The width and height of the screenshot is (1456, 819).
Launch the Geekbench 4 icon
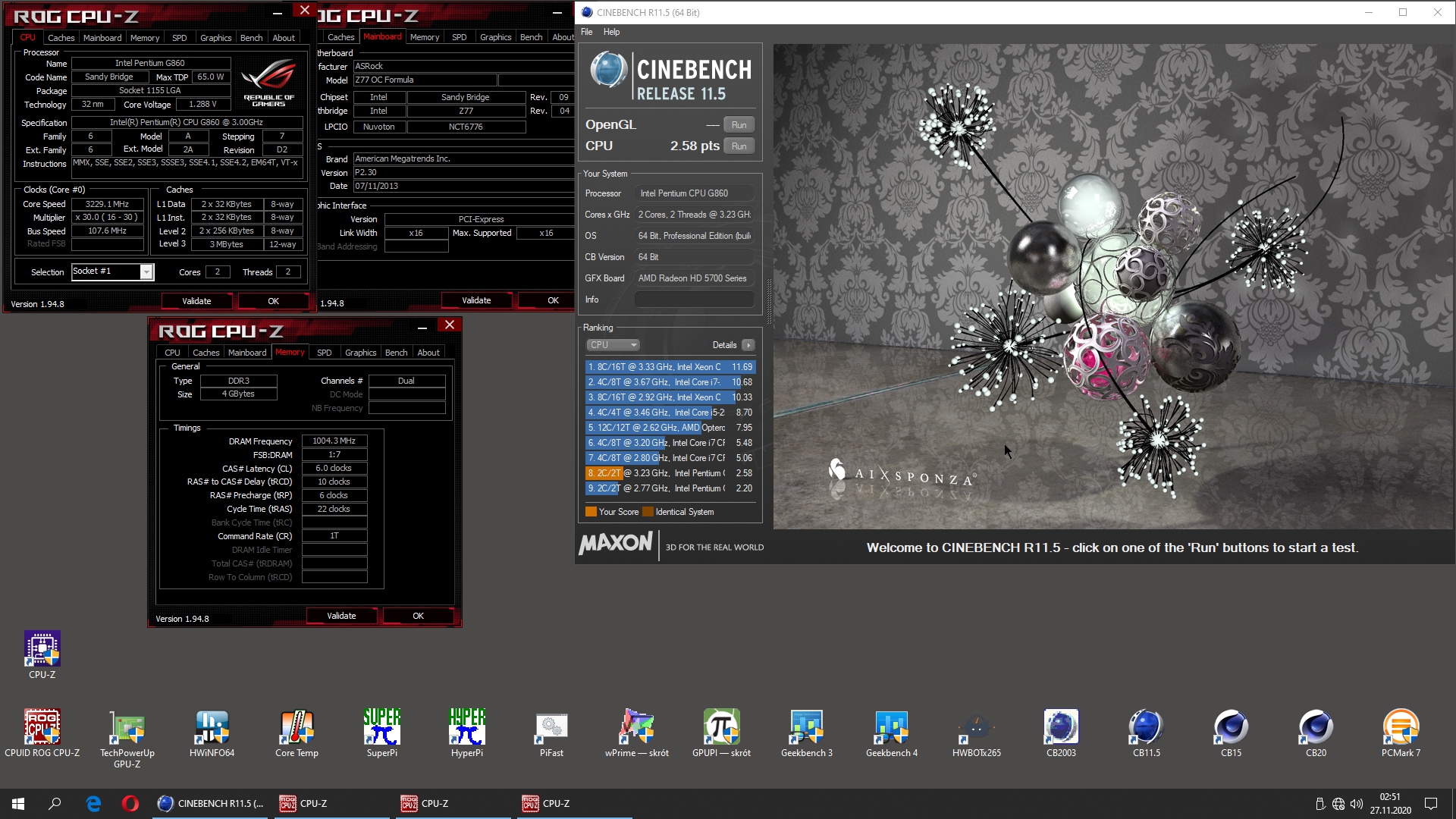click(x=892, y=733)
